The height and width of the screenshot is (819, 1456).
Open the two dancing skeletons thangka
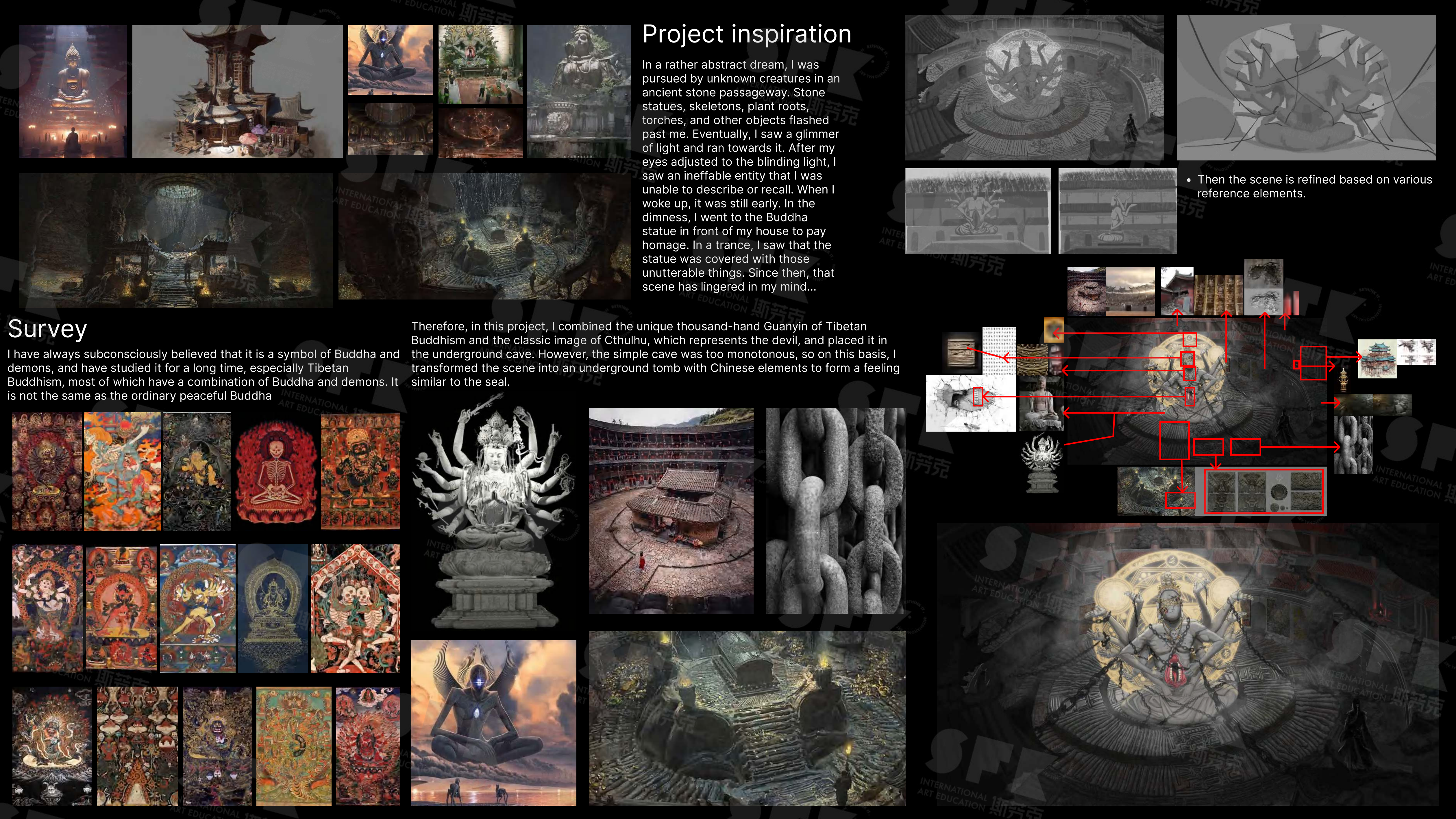[355, 609]
